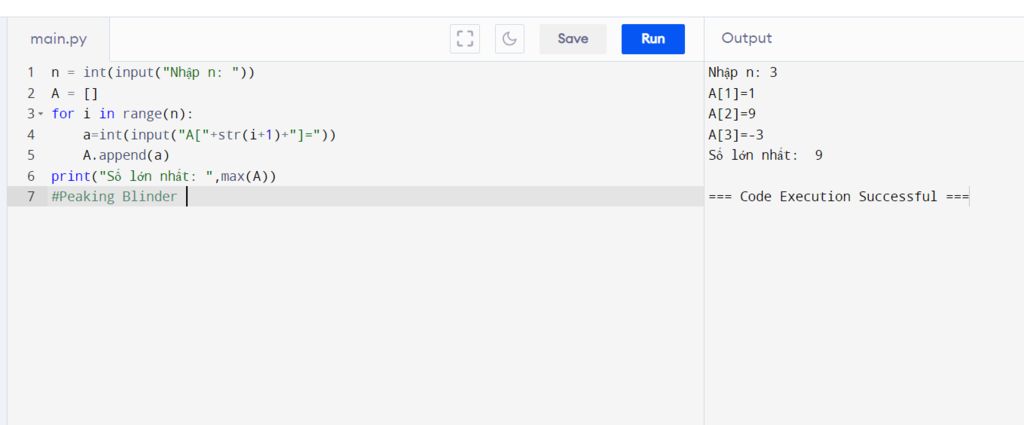Click the A[2]=9 output line
Viewport: 1024px width, 425px height.
point(732,114)
